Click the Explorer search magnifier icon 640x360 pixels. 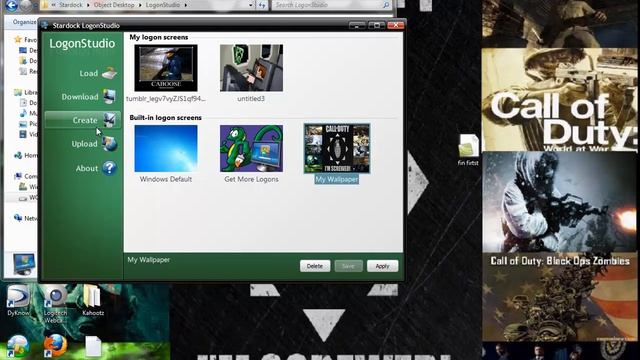pyautogui.click(x=386, y=5)
